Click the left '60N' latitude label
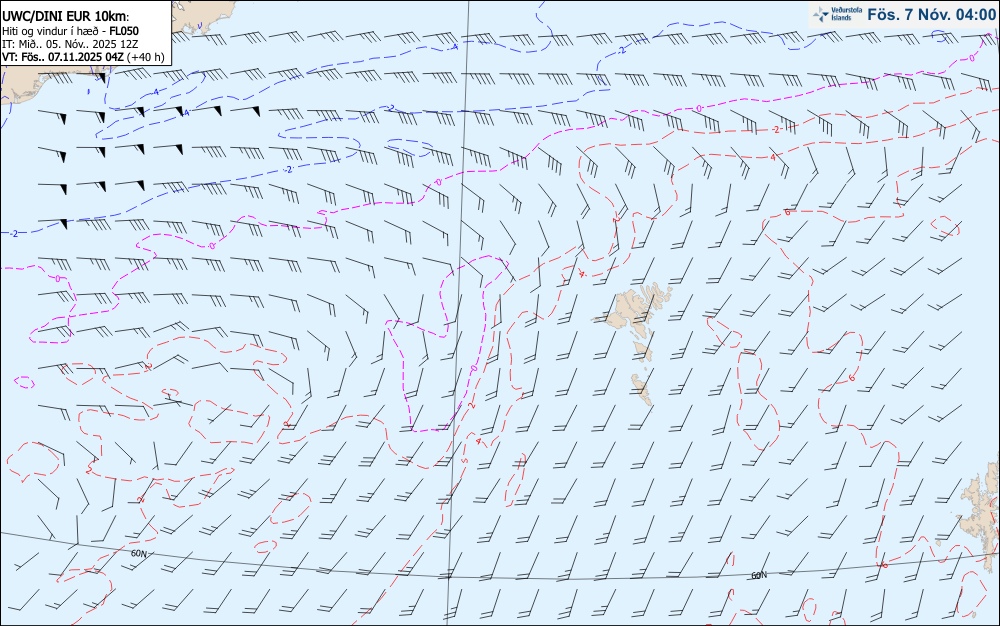This screenshot has width=1000, height=626. click(x=138, y=553)
